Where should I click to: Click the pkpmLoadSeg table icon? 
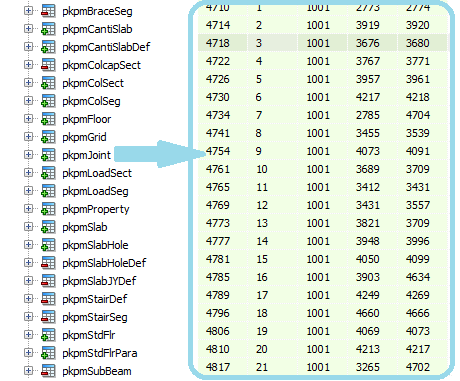click(x=48, y=191)
